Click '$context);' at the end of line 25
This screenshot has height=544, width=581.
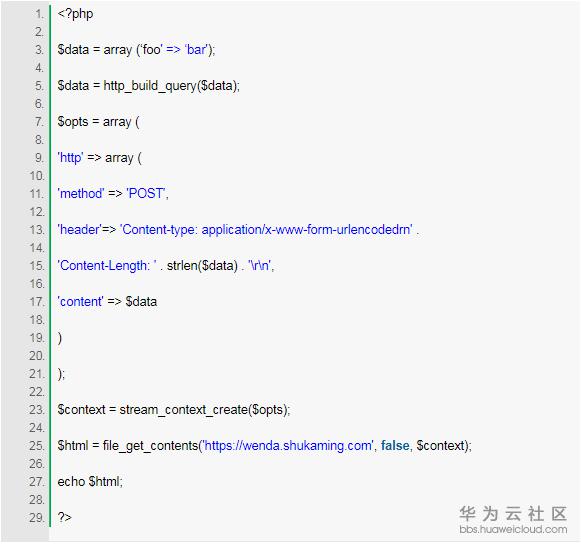444,446
